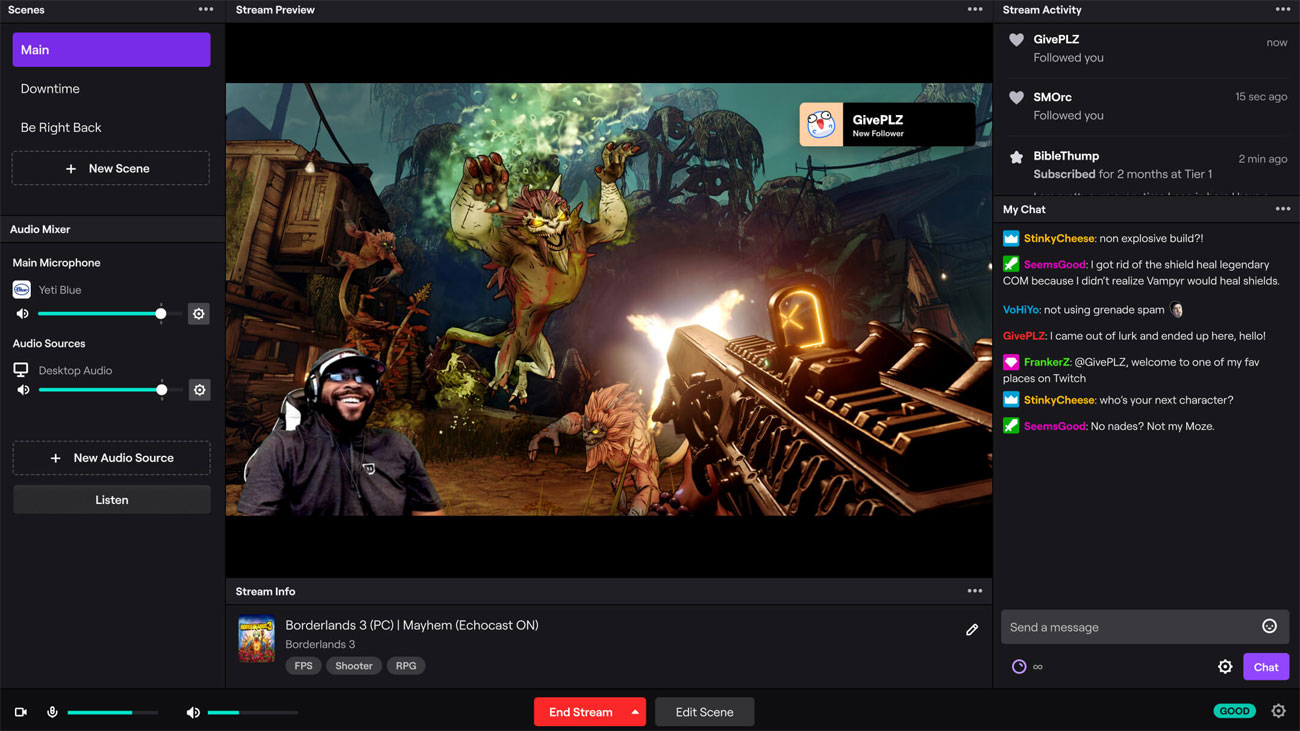Click FrankerZ username in chat
The width and height of the screenshot is (1300, 731).
[1047, 362]
